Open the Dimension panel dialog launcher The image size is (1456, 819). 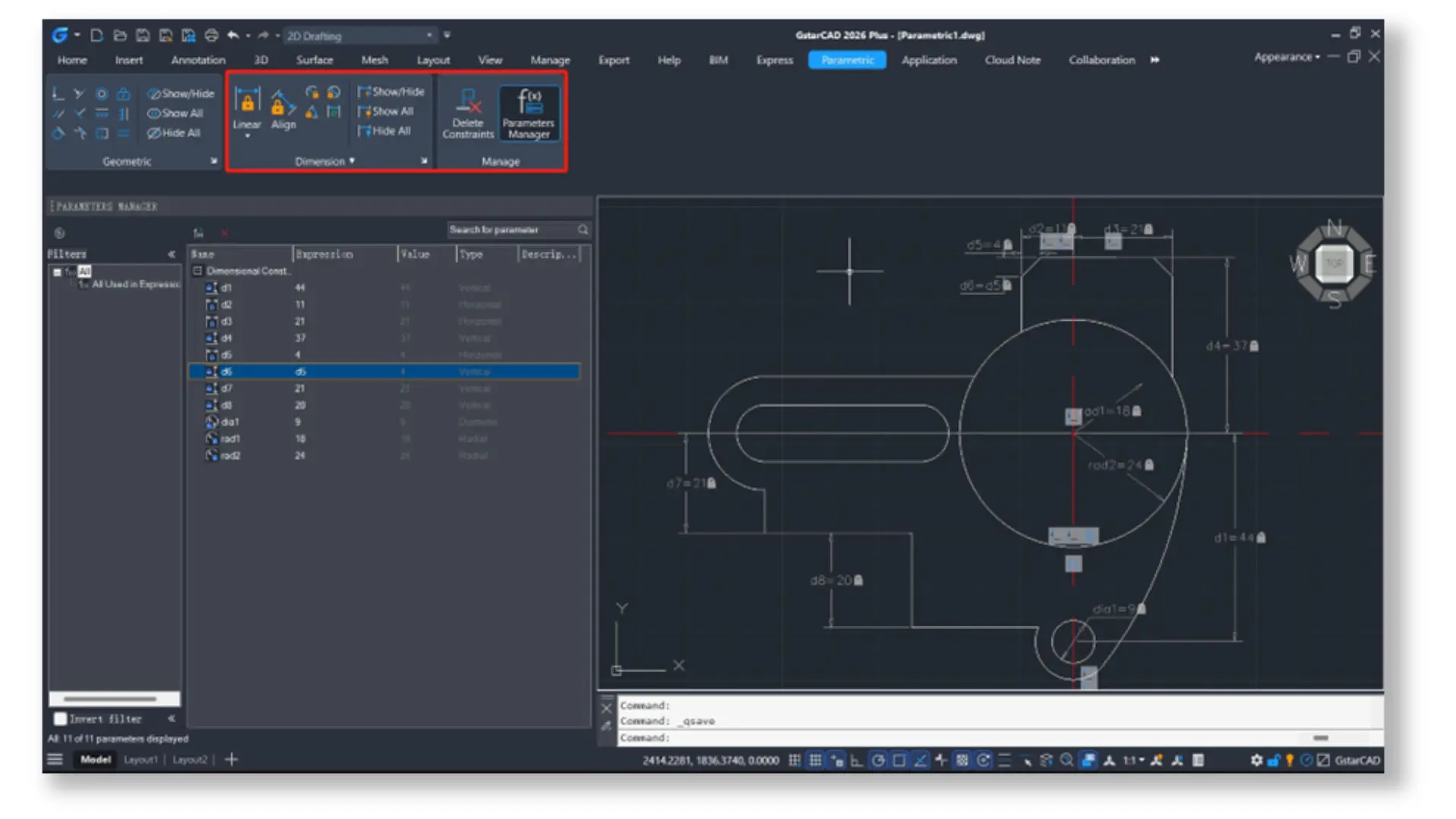pos(424,161)
